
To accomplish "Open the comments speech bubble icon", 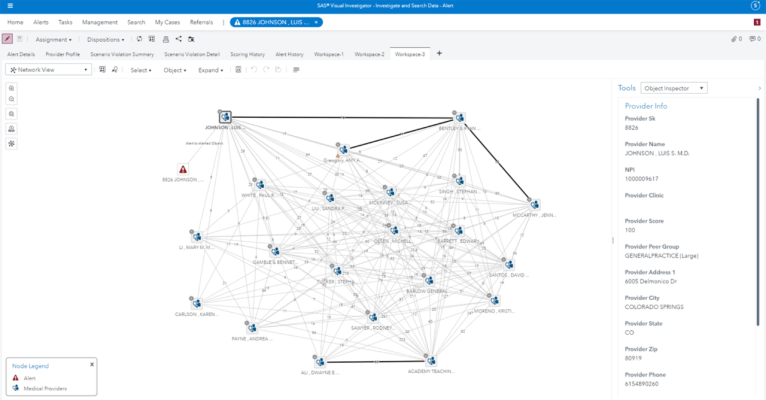I will pyautogui.click(x=752, y=39).
